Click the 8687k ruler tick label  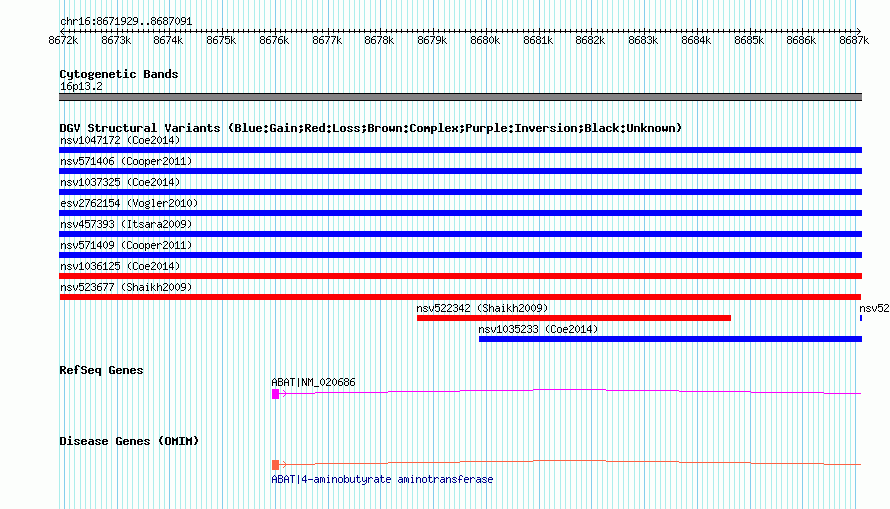tap(854, 40)
